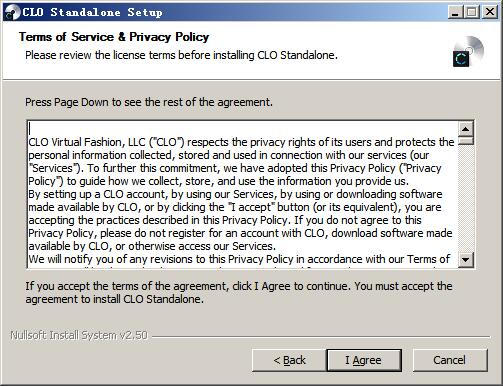
Task: Click empty scrollbar track below the thumb
Action: 466,198
